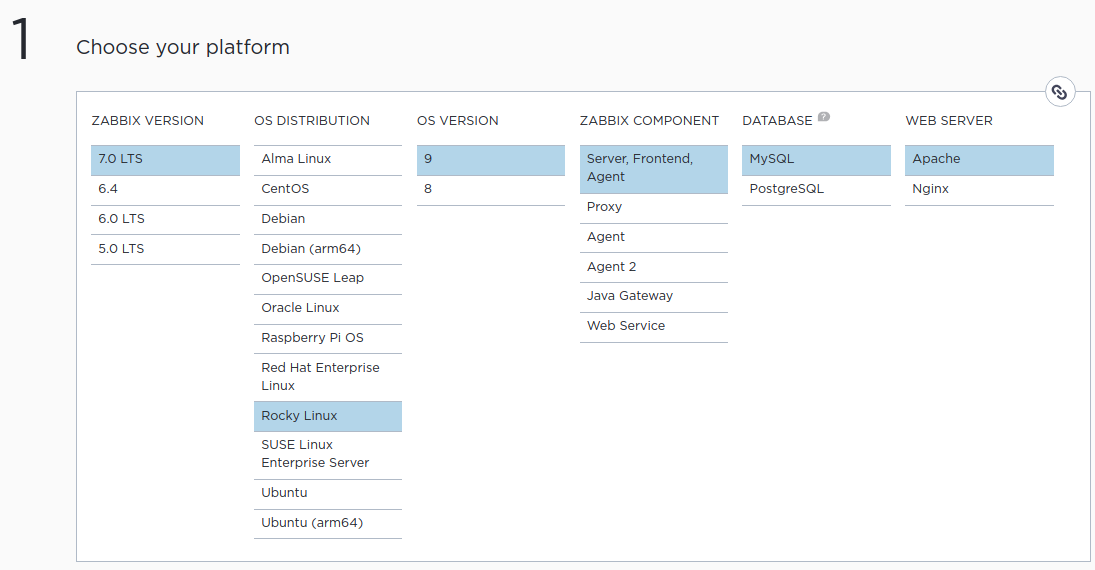This screenshot has height=570, width=1095.
Task: Select Agent 2 component
Action: point(653,267)
